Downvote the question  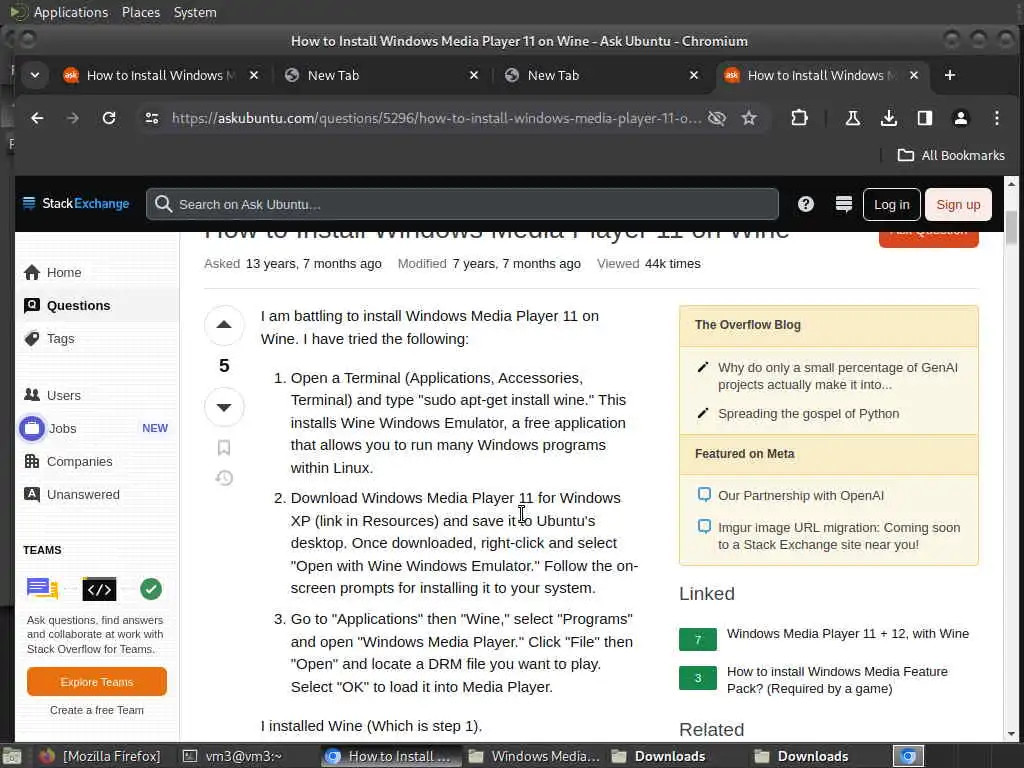click(224, 407)
